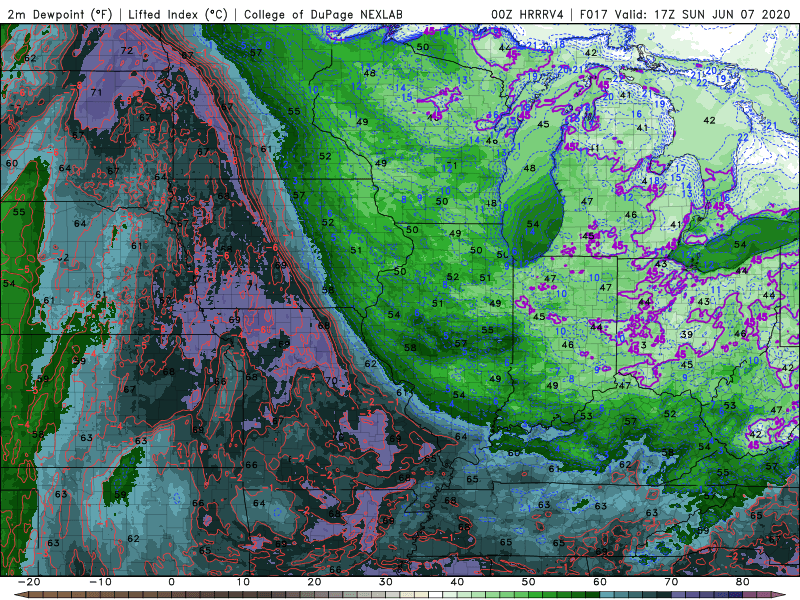Click the '30' label under the color scale
The height and width of the screenshot is (600, 800).
tap(386, 582)
